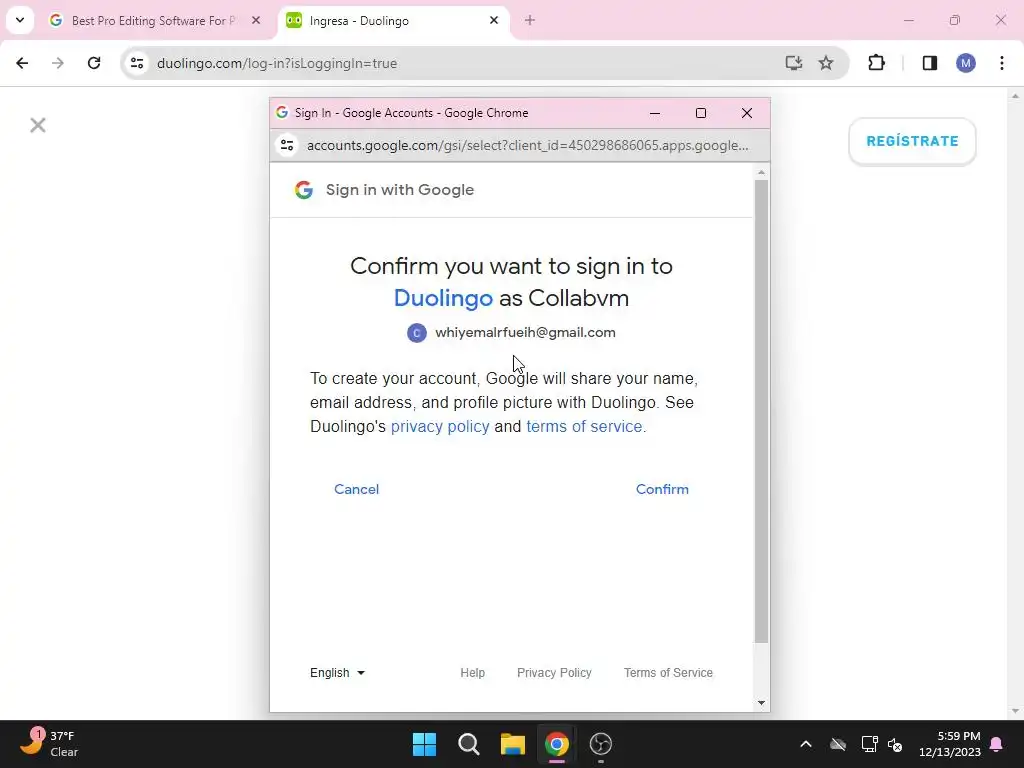This screenshot has height=768, width=1024.
Task: Select the Ingresa - Duolingo tab
Action: click(392, 21)
